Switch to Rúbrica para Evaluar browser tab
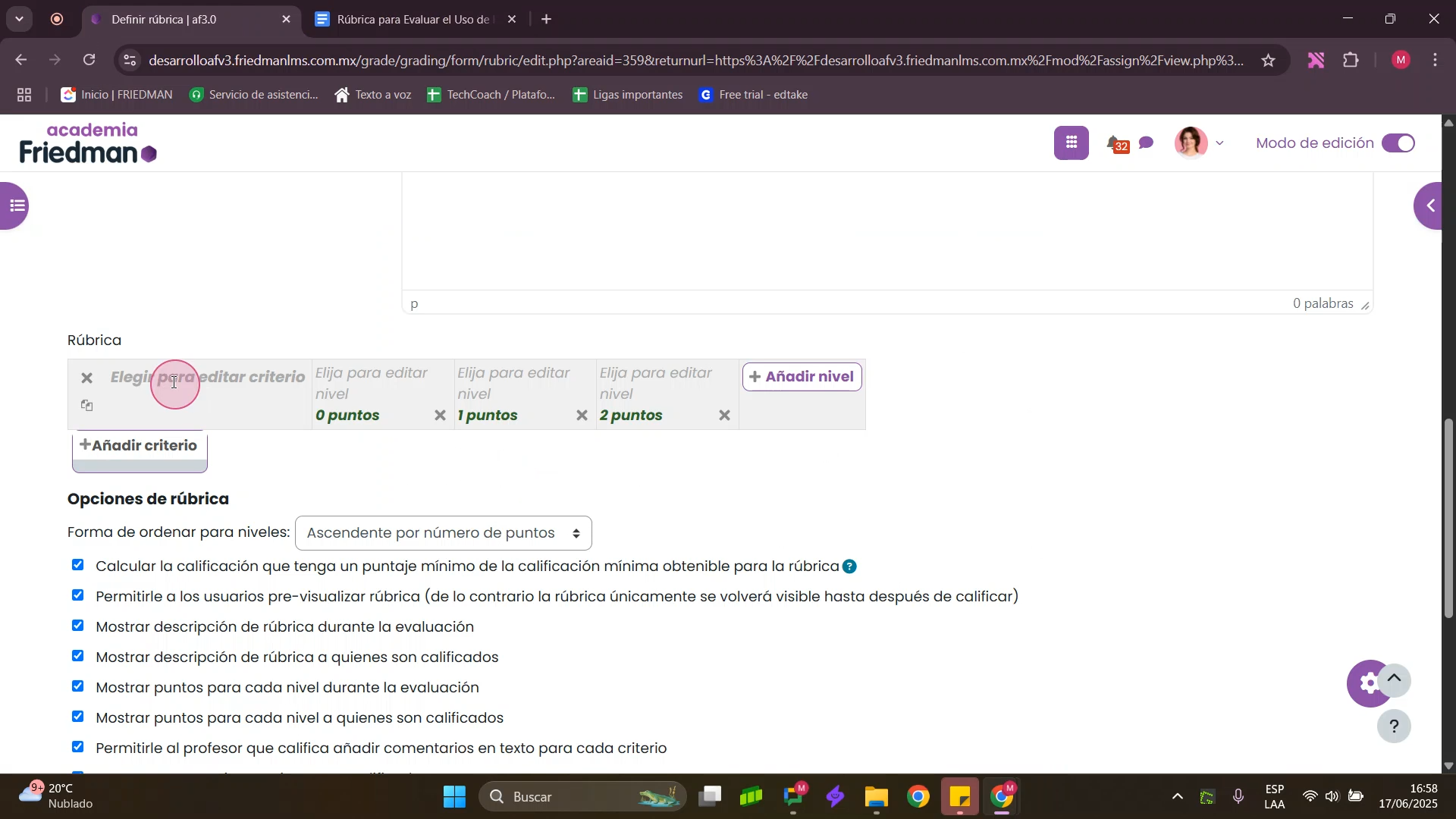1456x819 pixels. 413,20
